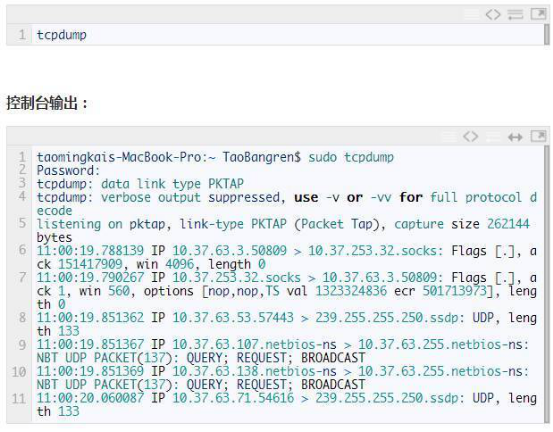
Task: Toggle line wrap in top code block
Action: click(515, 14)
